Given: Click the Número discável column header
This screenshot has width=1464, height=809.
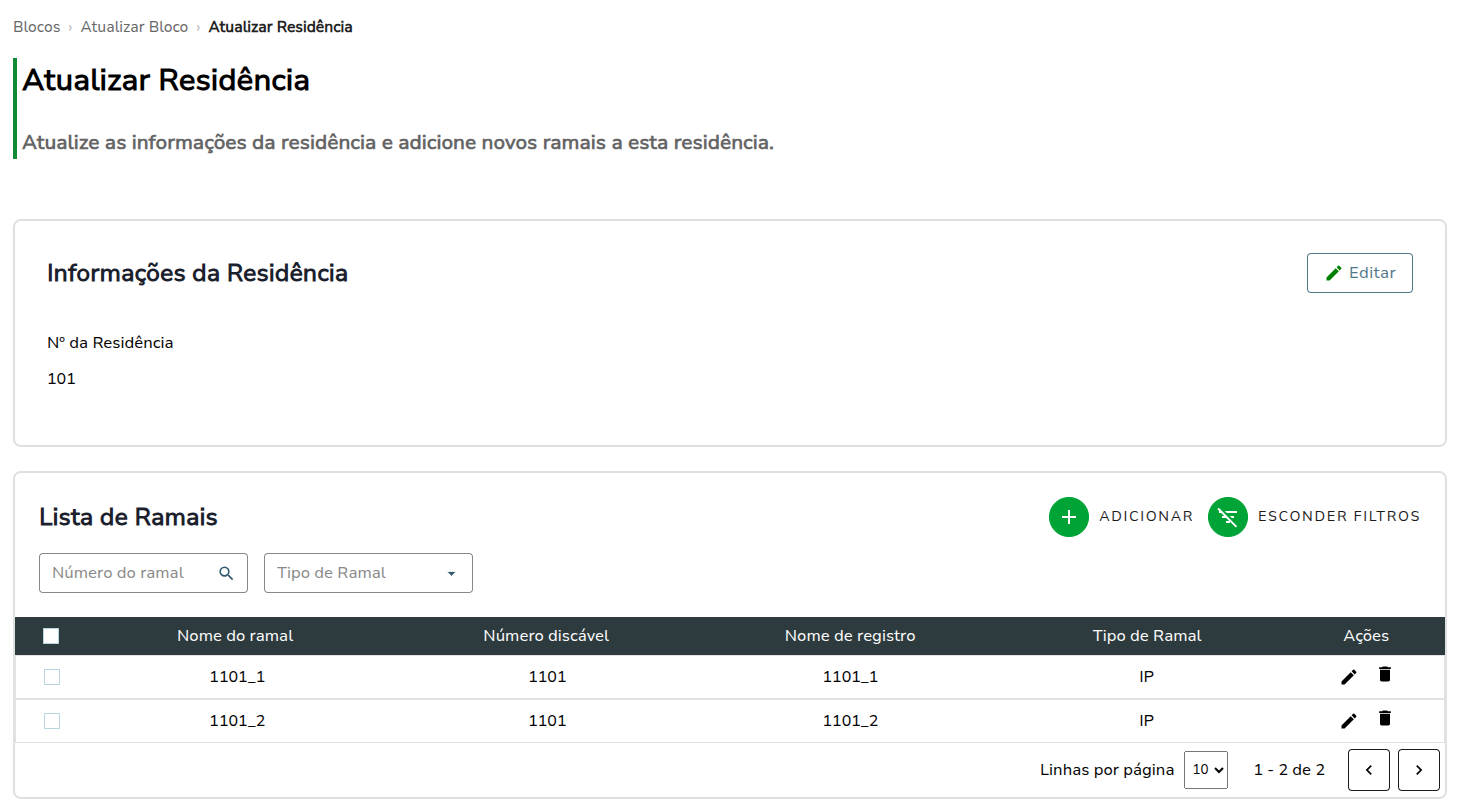Looking at the screenshot, I should [546, 636].
